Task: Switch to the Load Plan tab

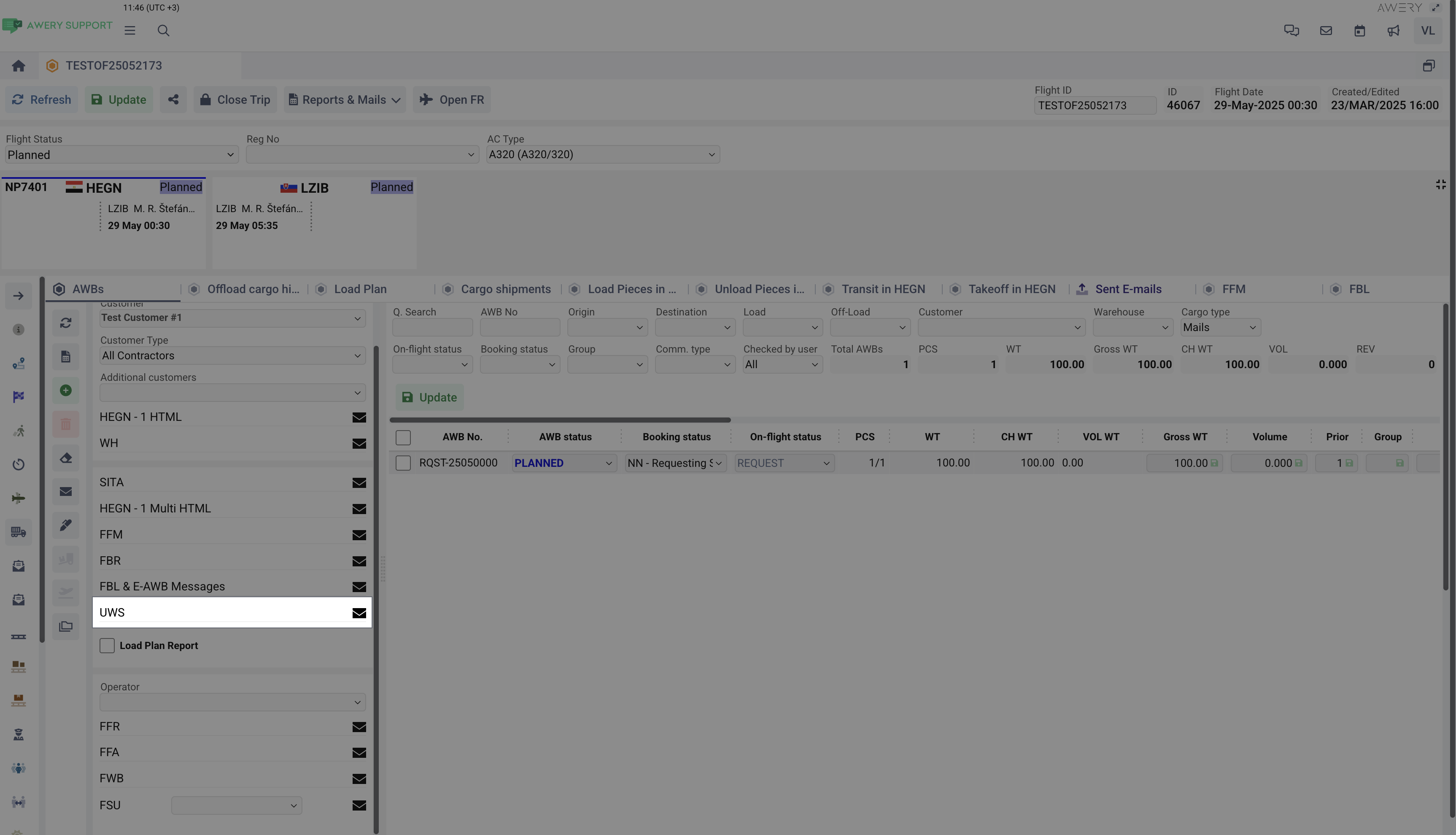Action: pos(360,290)
